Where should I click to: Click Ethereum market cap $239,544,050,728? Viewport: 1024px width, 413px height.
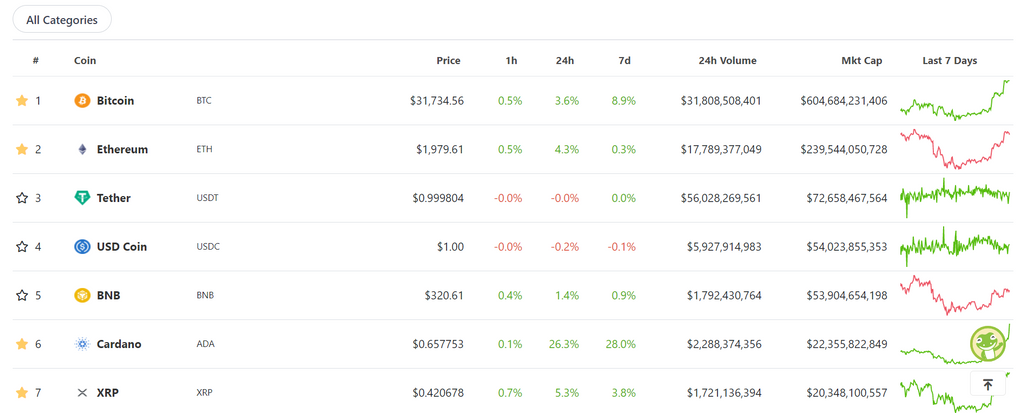click(844, 150)
